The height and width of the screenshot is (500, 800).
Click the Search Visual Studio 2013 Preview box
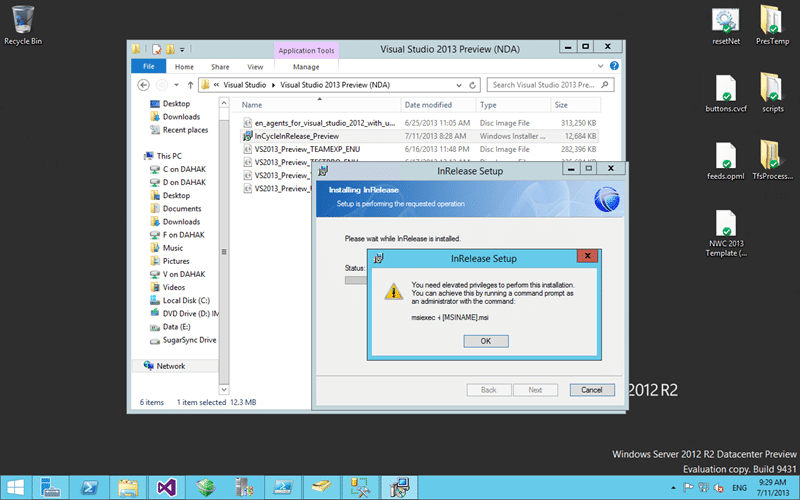pos(550,85)
